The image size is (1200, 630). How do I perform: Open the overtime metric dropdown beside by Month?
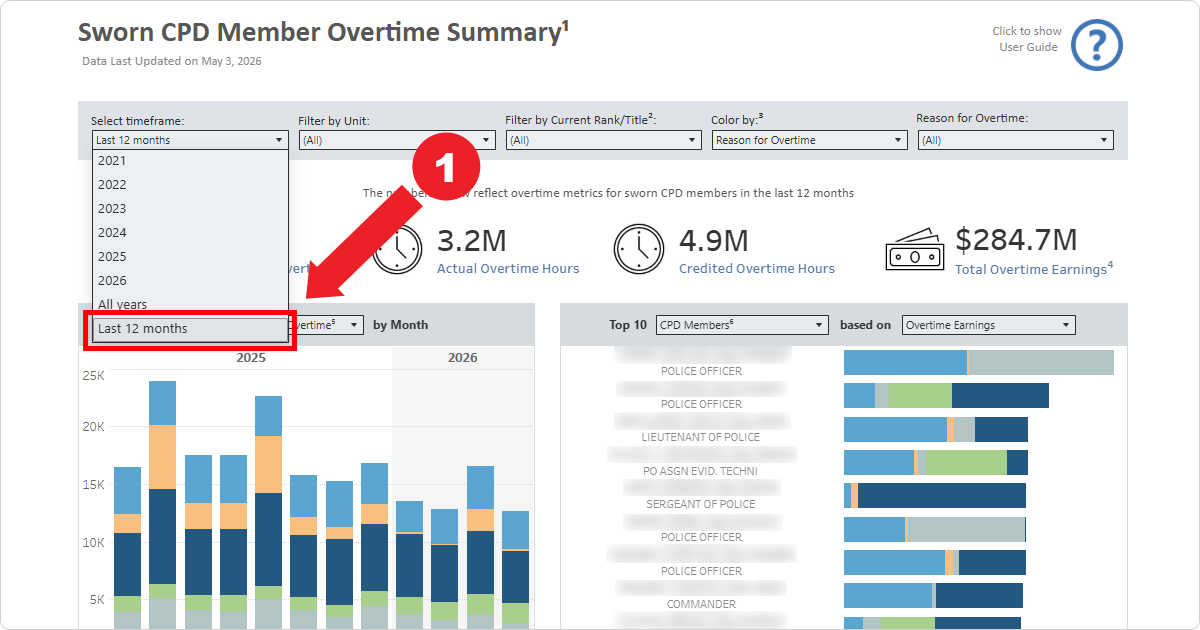click(326, 325)
